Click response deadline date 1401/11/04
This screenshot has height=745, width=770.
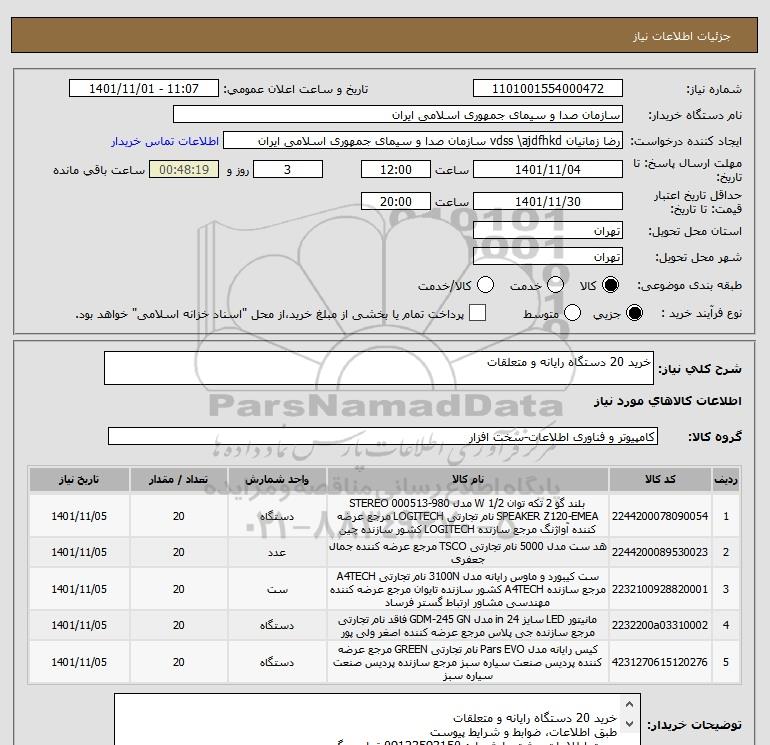point(548,169)
